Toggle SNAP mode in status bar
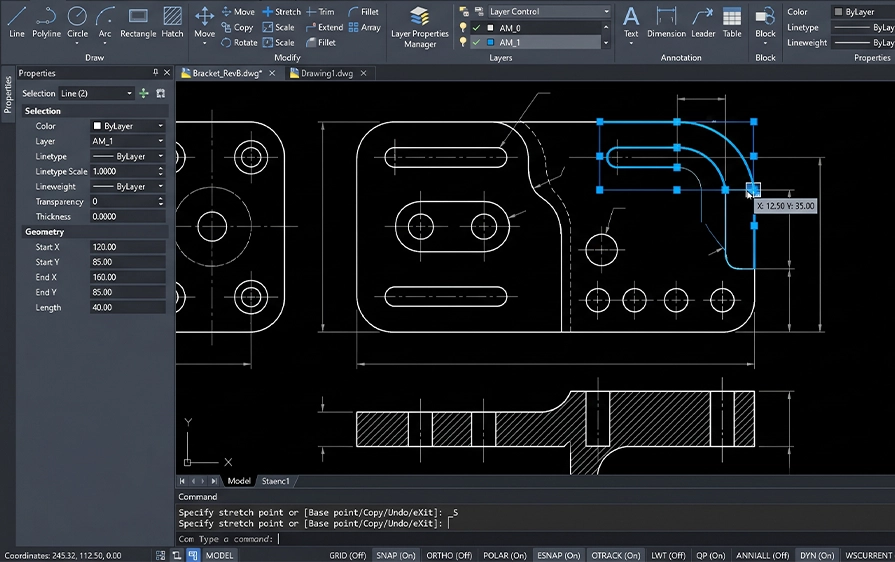 396,555
